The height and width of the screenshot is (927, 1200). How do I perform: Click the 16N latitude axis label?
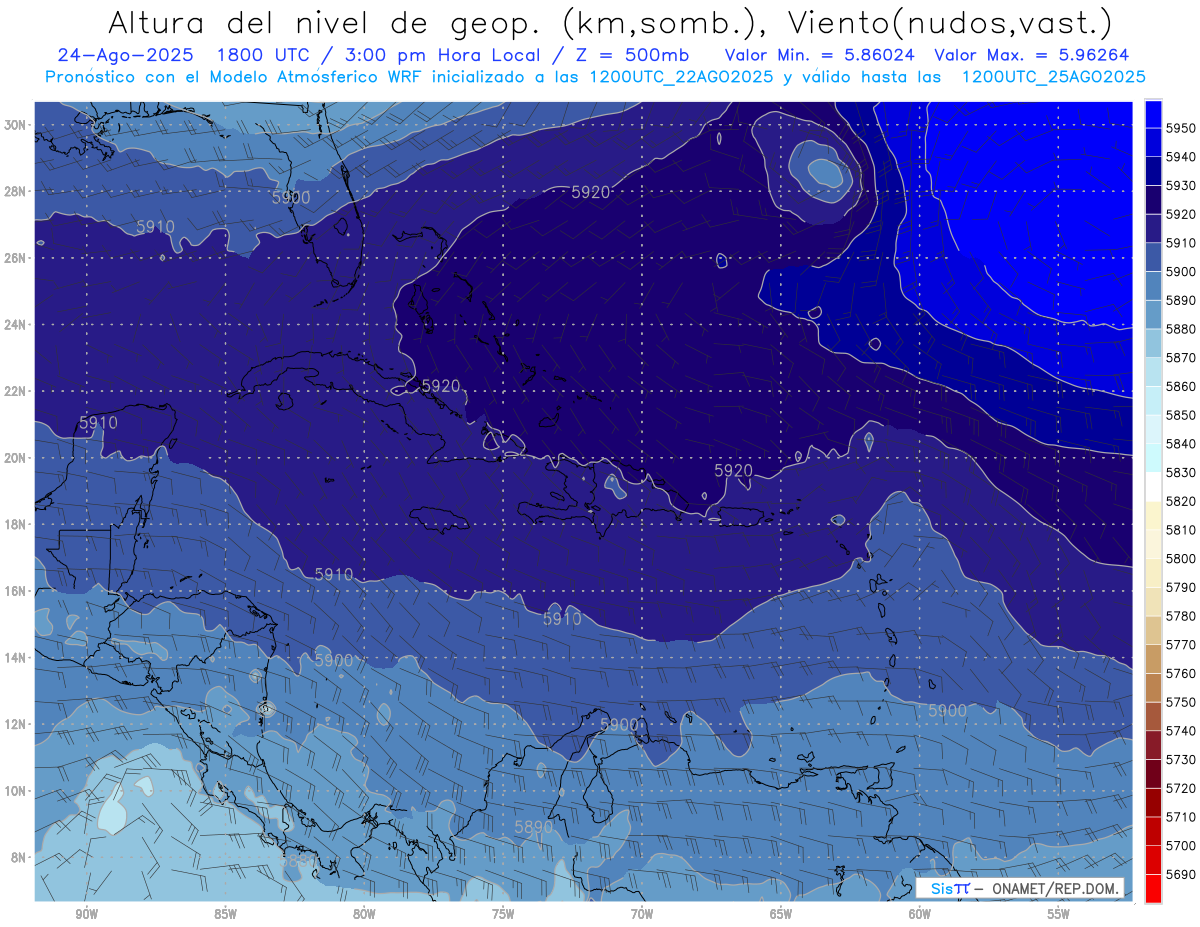(14, 591)
